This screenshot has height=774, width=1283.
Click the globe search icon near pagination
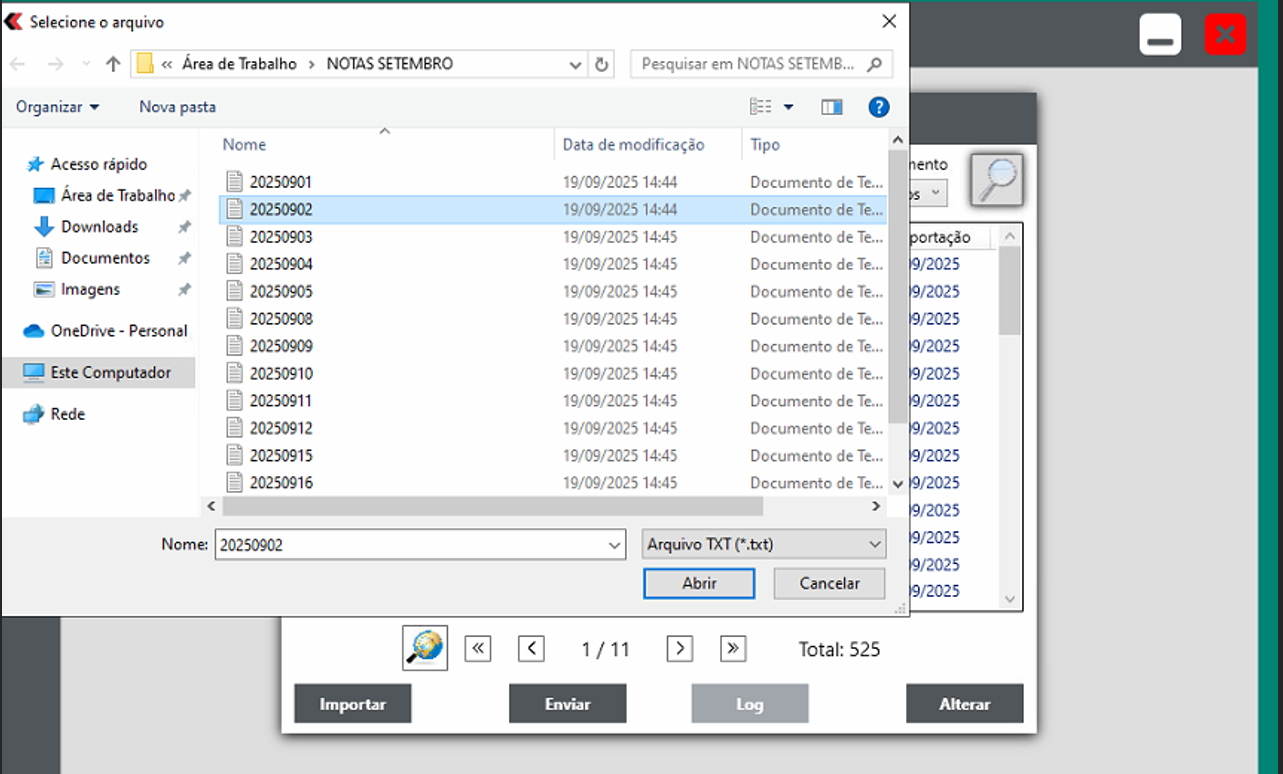pyautogui.click(x=425, y=648)
